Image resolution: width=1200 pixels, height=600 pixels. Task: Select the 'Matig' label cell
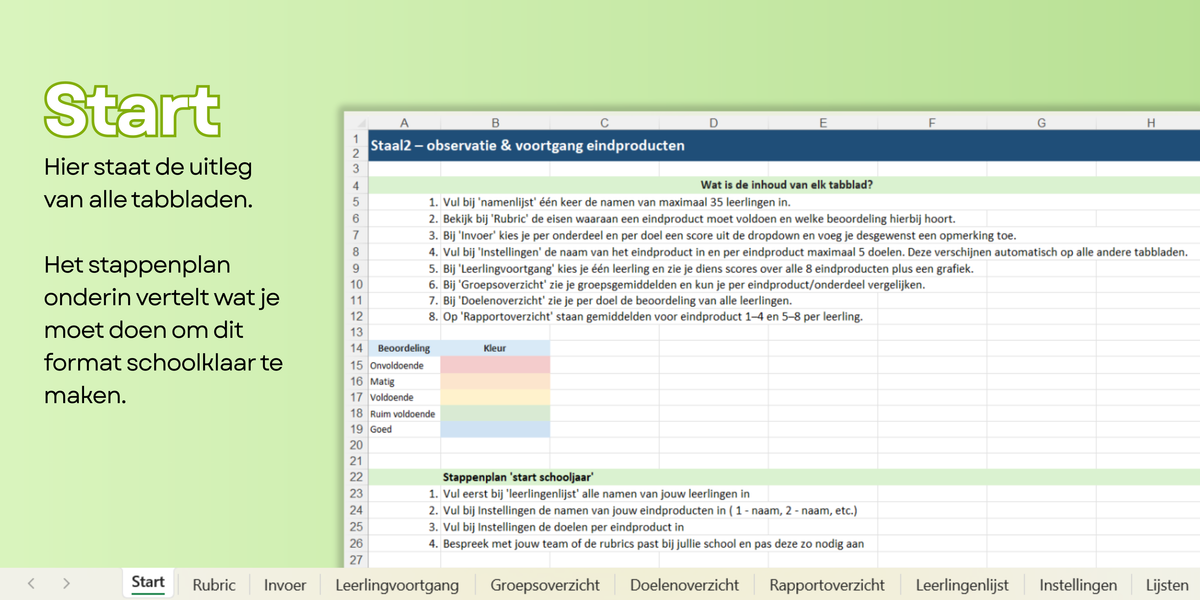pyautogui.click(x=404, y=381)
